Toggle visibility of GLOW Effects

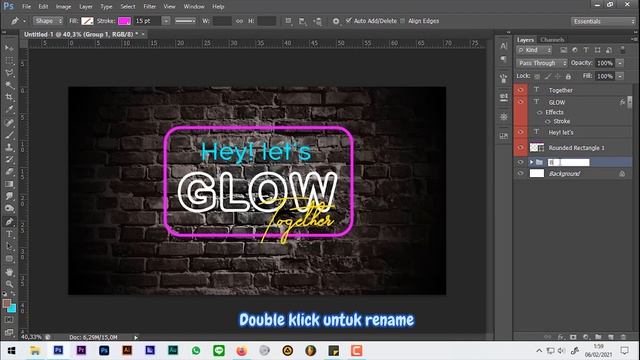(x=540, y=112)
